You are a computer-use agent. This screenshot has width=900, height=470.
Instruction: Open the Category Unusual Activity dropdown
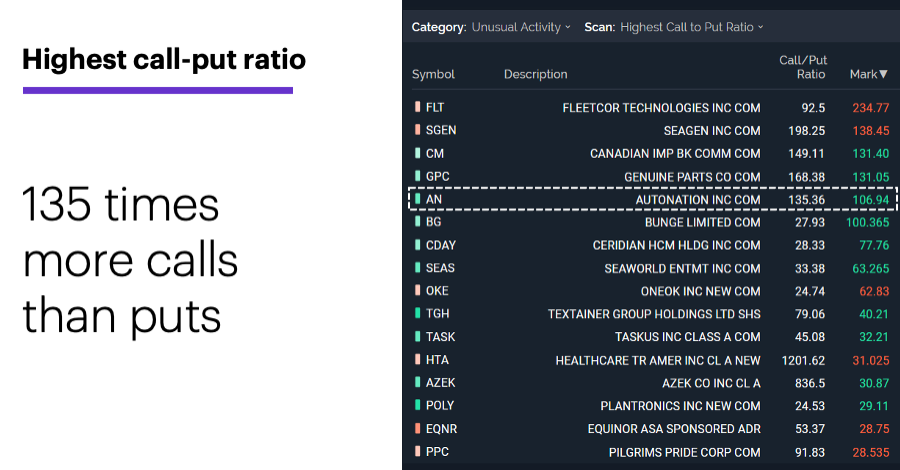[521, 27]
